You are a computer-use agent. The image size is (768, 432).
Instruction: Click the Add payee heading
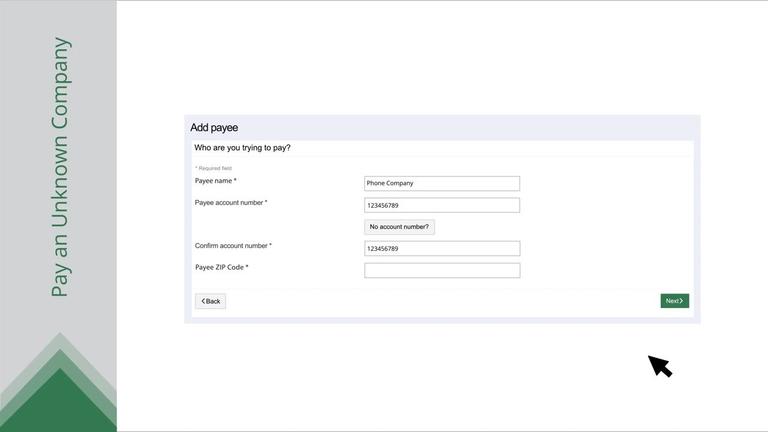pyautogui.click(x=214, y=127)
